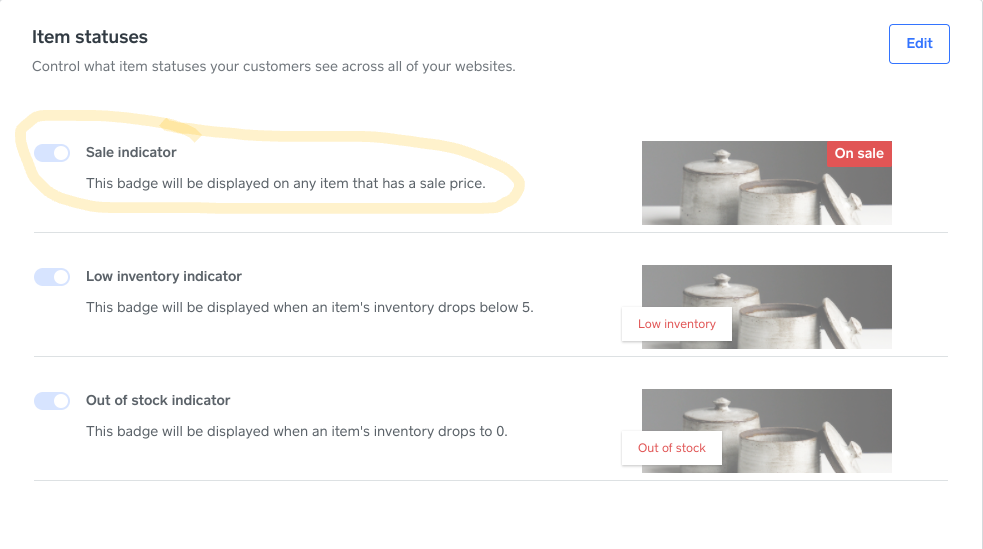Viewport: 983px width, 549px height.
Task: Click the 'inventory drops to 0' description
Action: pyautogui.click(x=296, y=432)
